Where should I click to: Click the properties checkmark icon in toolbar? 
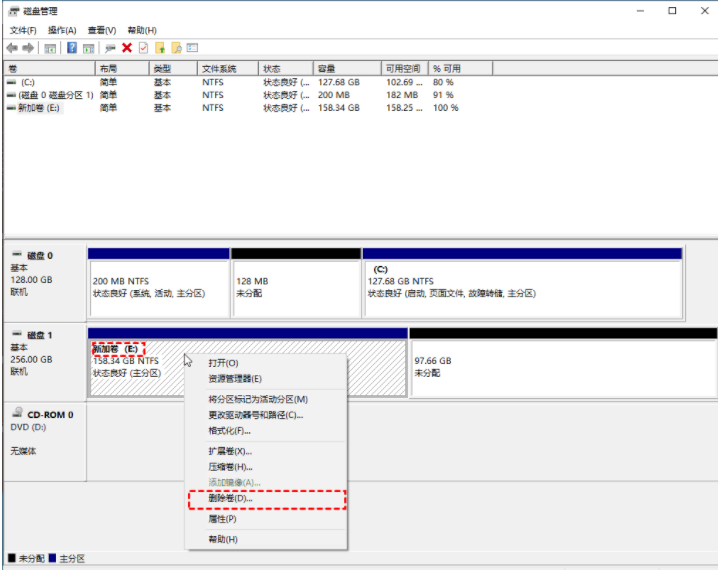(x=143, y=48)
